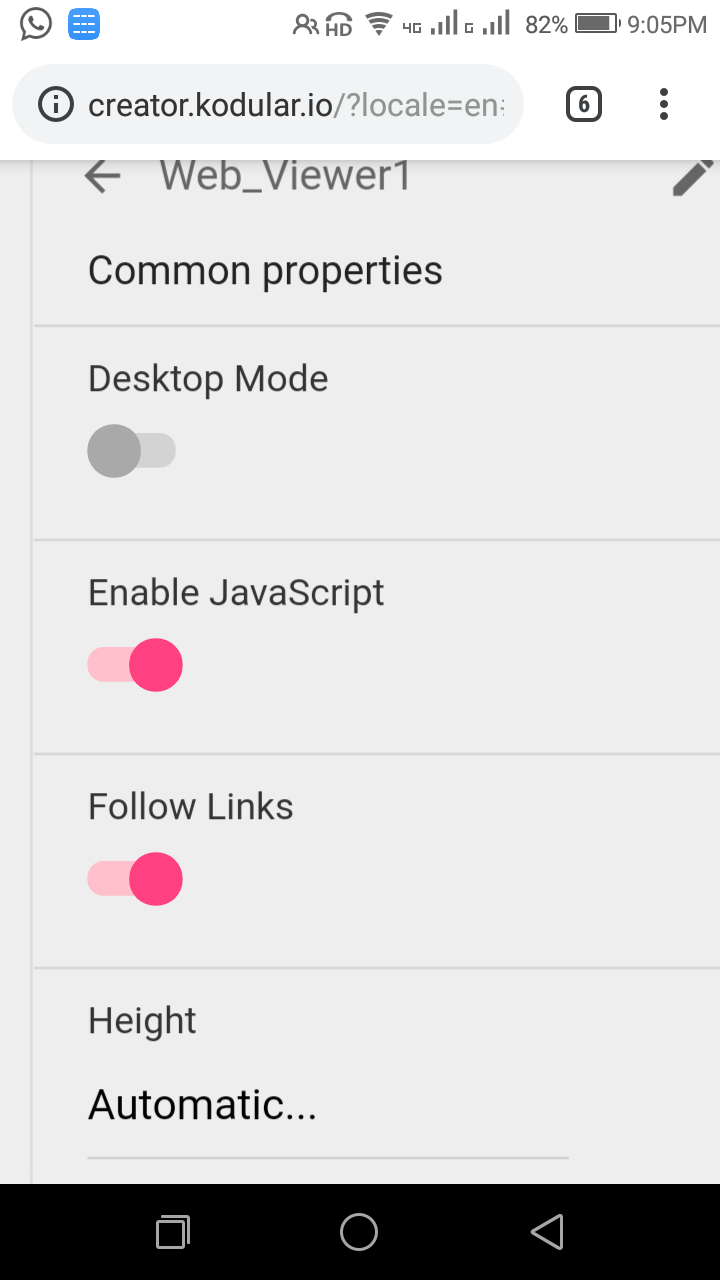Select the Web_Viewer1 component title
Screen dimensions: 720x1280
click(x=285, y=176)
